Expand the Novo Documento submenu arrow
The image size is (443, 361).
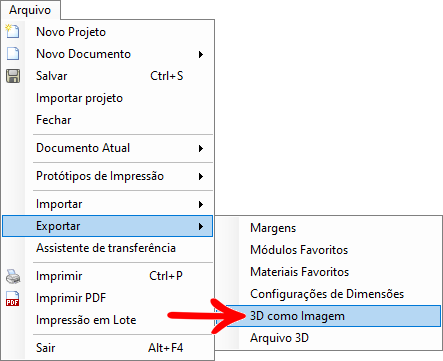point(201,54)
